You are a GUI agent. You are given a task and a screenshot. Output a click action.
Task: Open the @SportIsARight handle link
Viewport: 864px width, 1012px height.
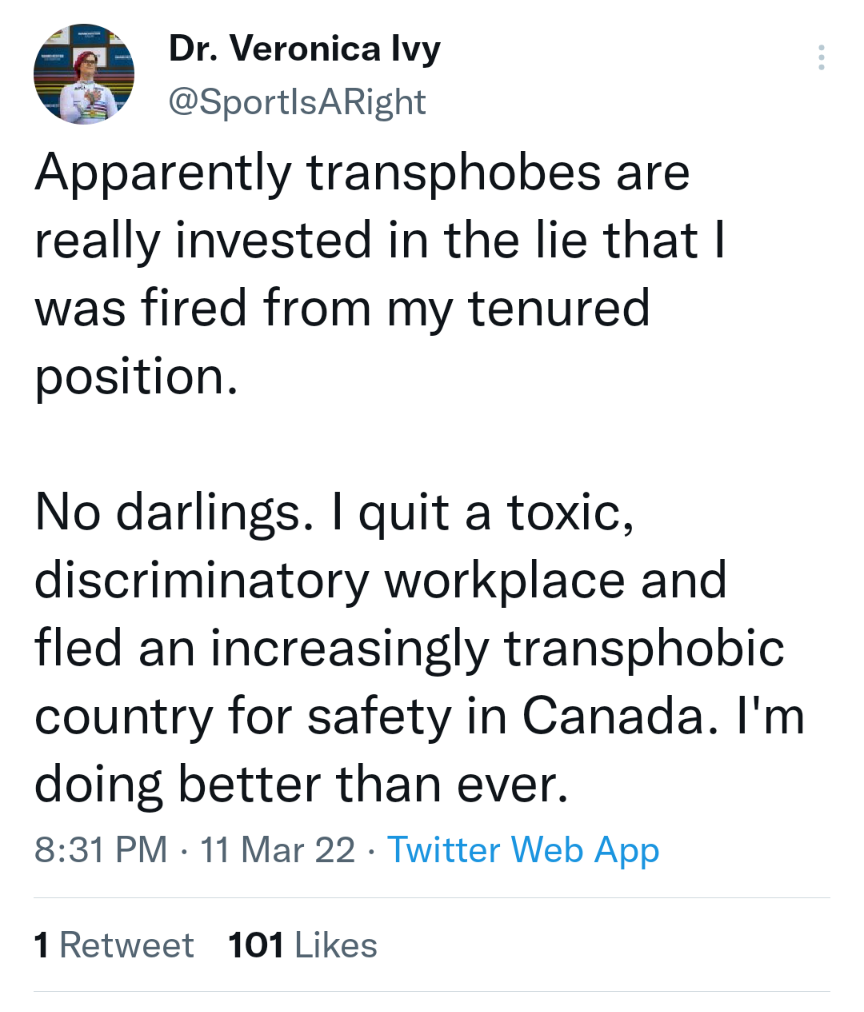(x=297, y=102)
